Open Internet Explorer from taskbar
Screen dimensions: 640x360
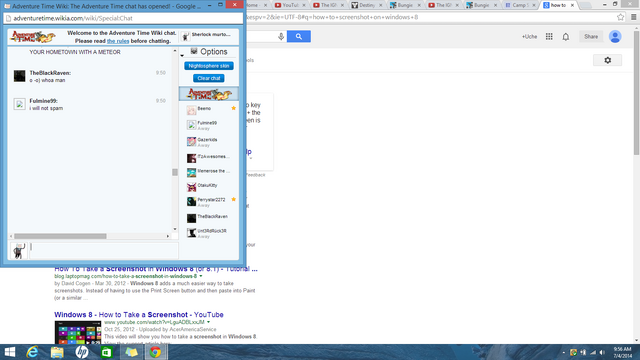[x=32, y=352]
